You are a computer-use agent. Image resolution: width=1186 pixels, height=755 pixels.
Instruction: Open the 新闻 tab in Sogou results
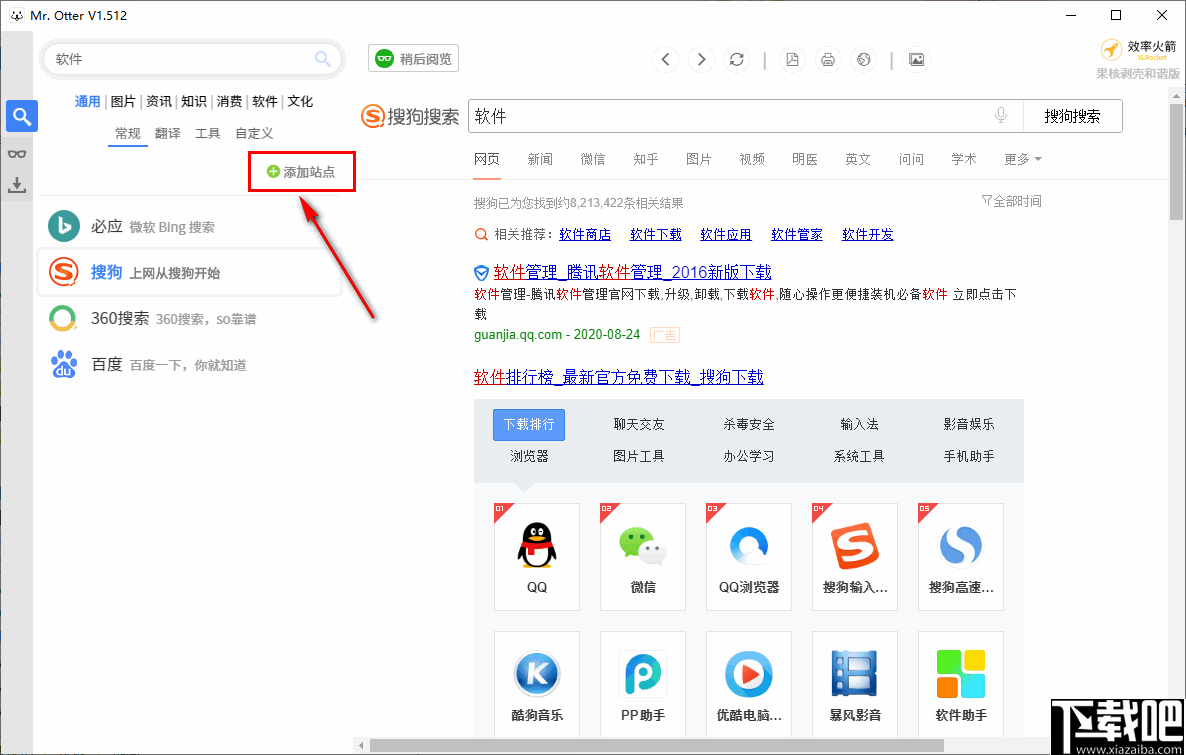click(540, 159)
